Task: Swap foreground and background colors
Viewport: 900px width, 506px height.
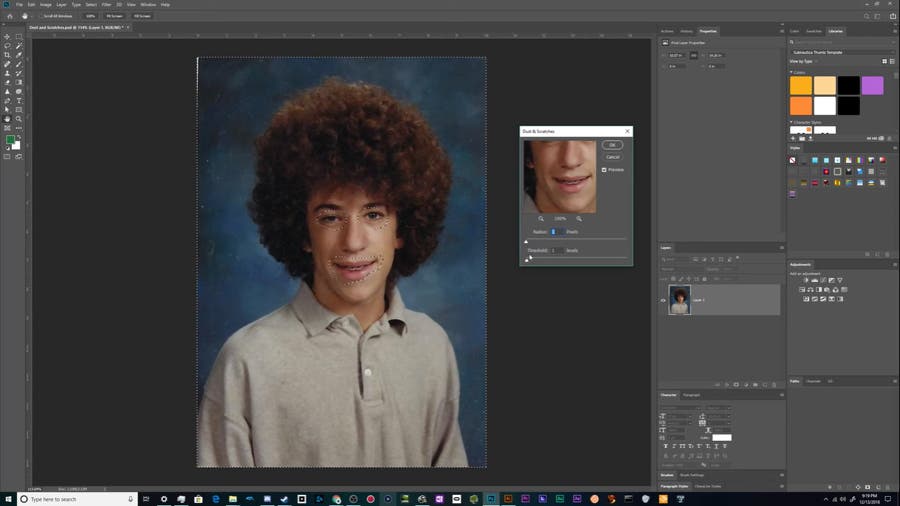Action: coord(18,137)
